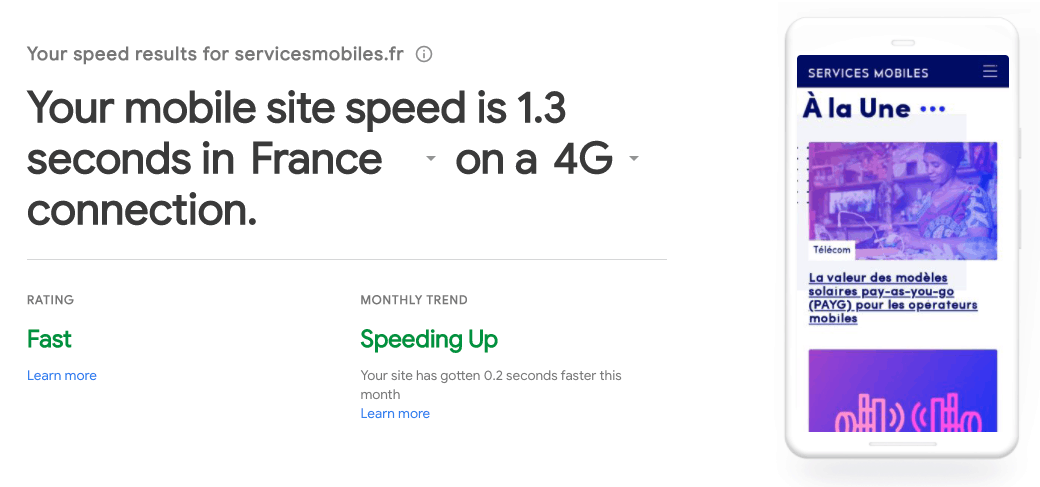This screenshot has height=487, width=1040.
Task: Open the hamburger menu in phone preview
Action: (990, 71)
